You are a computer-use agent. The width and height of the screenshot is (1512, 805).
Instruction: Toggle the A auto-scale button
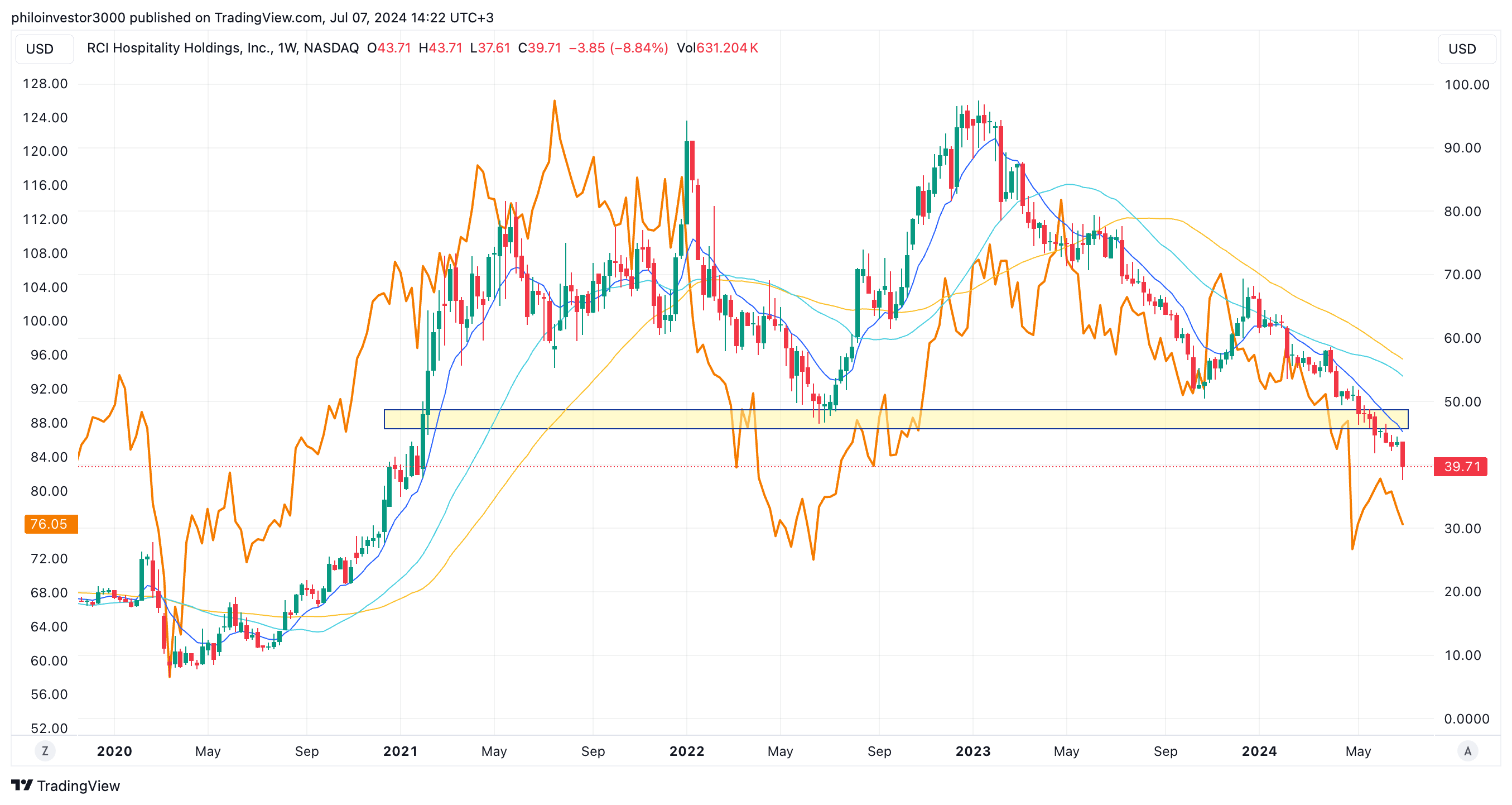[1467, 750]
